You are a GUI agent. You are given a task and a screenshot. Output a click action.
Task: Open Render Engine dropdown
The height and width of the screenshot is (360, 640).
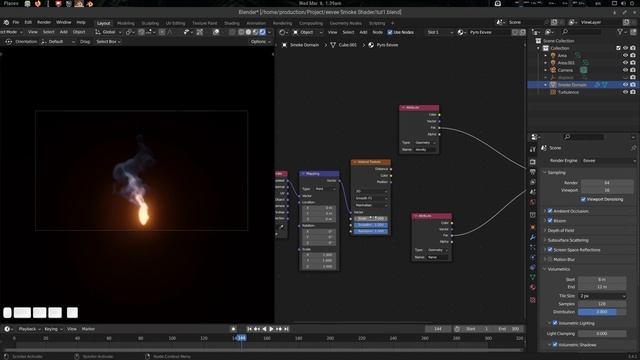click(609, 161)
